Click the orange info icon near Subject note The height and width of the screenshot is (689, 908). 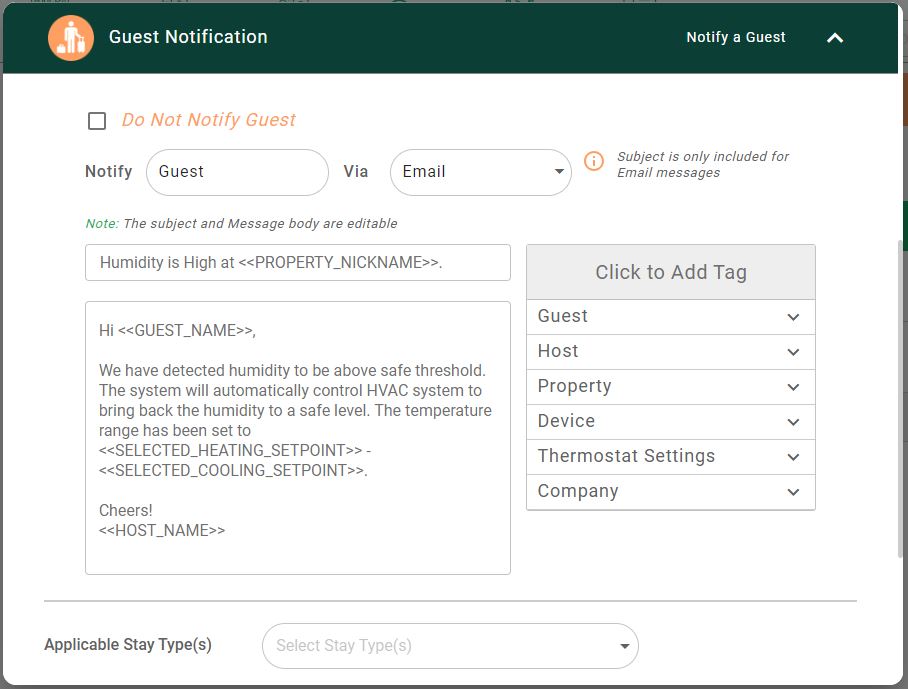[x=594, y=161]
